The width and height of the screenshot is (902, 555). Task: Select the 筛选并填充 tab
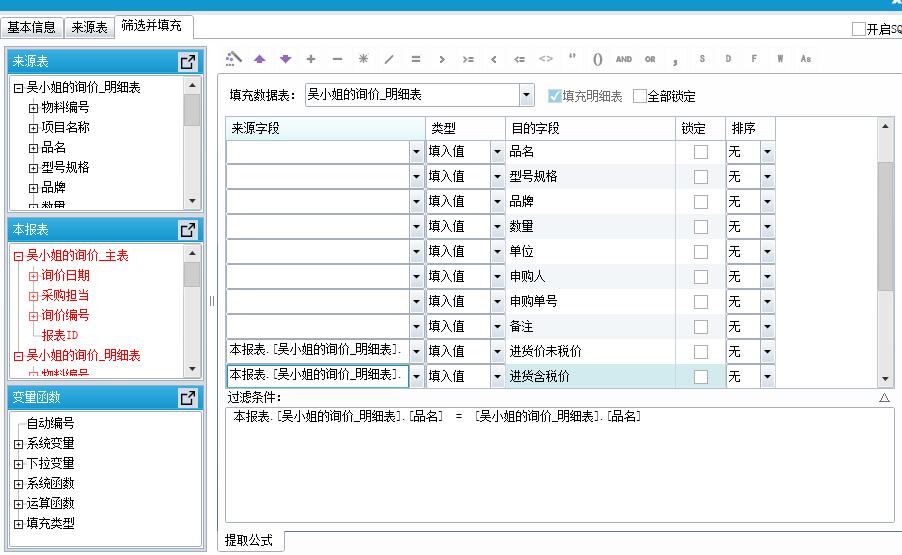(x=152, y=25)
